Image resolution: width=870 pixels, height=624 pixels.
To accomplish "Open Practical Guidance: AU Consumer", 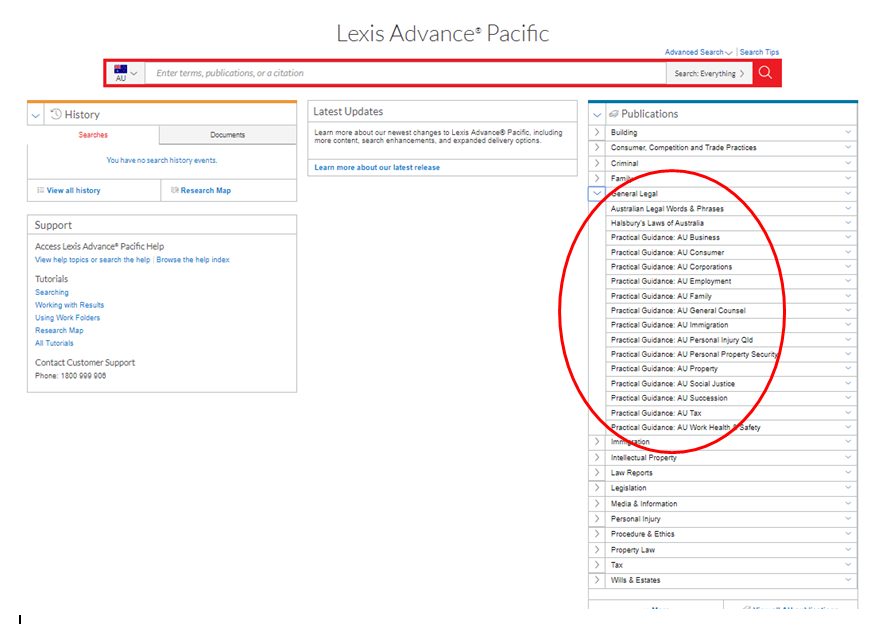I will click(667, 252).
